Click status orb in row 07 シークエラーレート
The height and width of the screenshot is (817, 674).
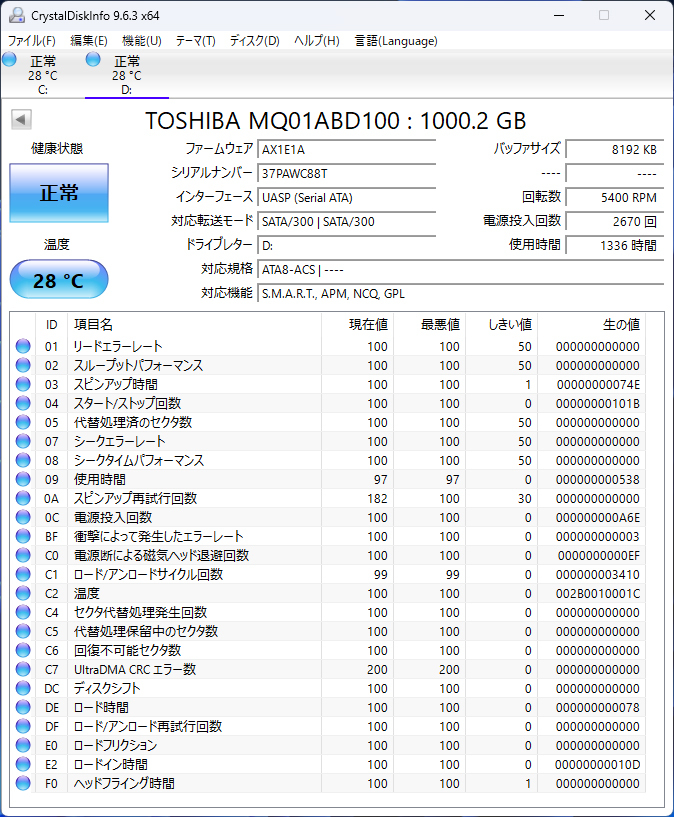(23, 441)
